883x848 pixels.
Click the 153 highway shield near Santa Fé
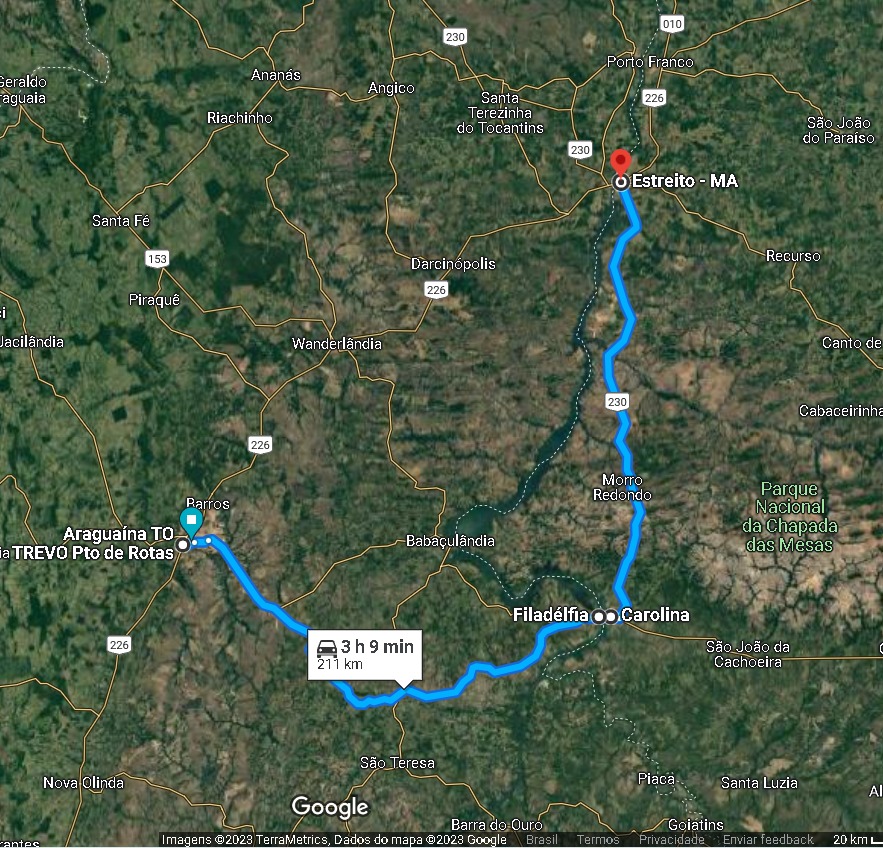157,258
